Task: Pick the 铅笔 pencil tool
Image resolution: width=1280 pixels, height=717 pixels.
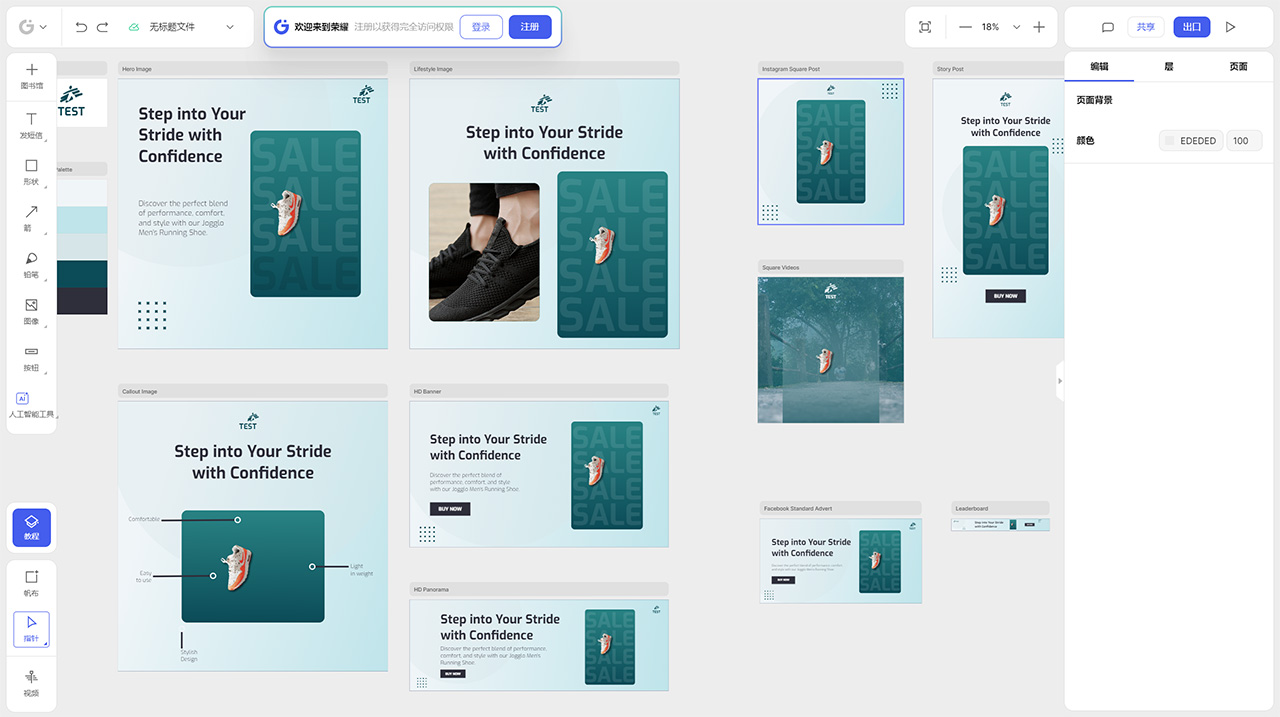Action: pos(31,258)
